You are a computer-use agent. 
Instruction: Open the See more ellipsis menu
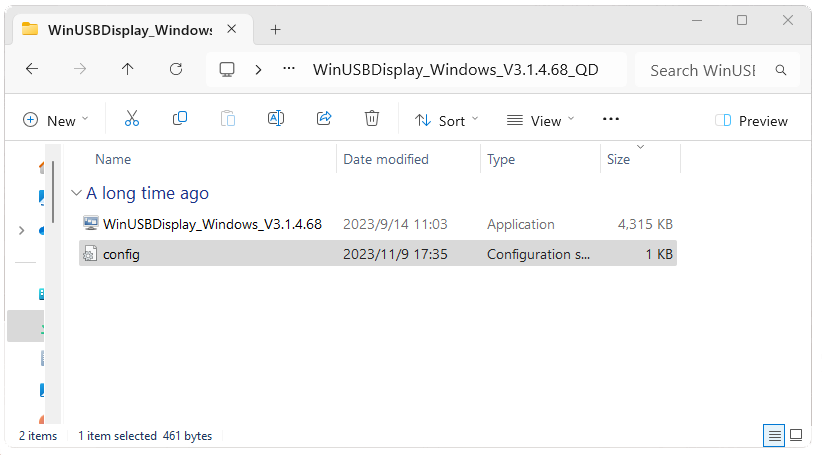click(x=611, y=120)
